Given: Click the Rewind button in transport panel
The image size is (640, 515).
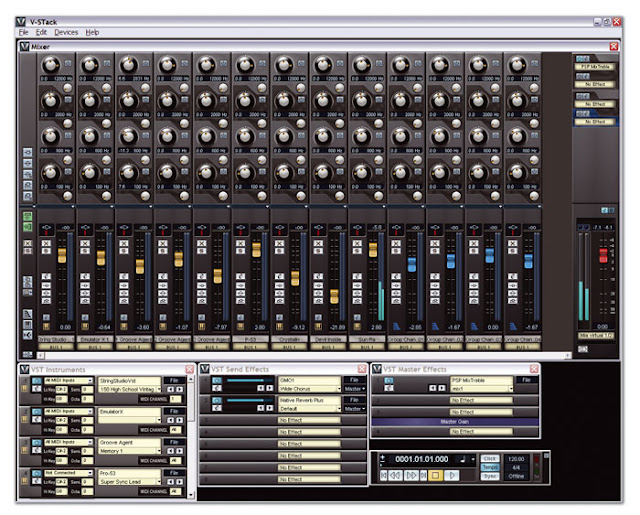Looking at the screenshot, I should click(x=395, y=475).
